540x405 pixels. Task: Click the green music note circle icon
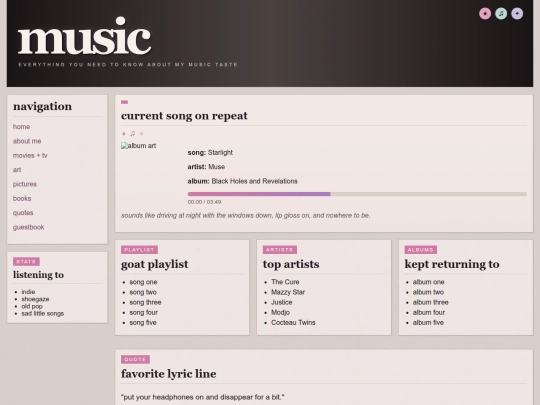501,13
